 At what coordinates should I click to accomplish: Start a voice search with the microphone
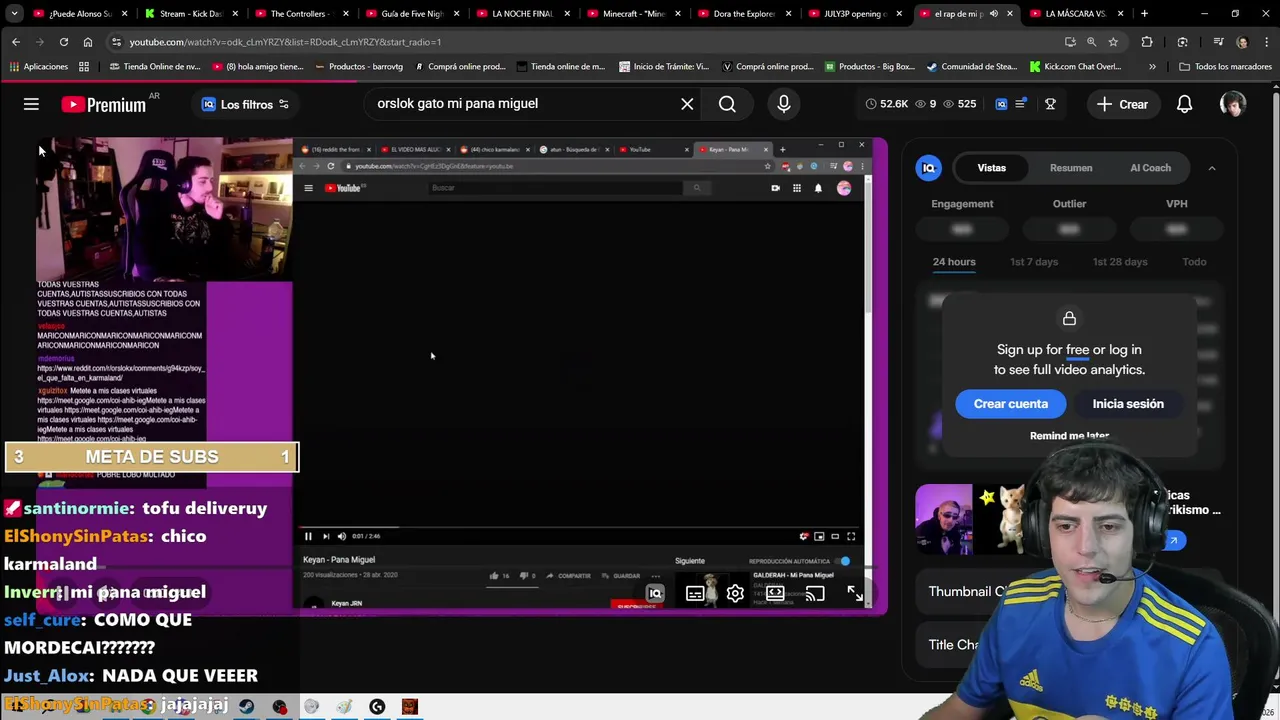click(x=784, y=104)
